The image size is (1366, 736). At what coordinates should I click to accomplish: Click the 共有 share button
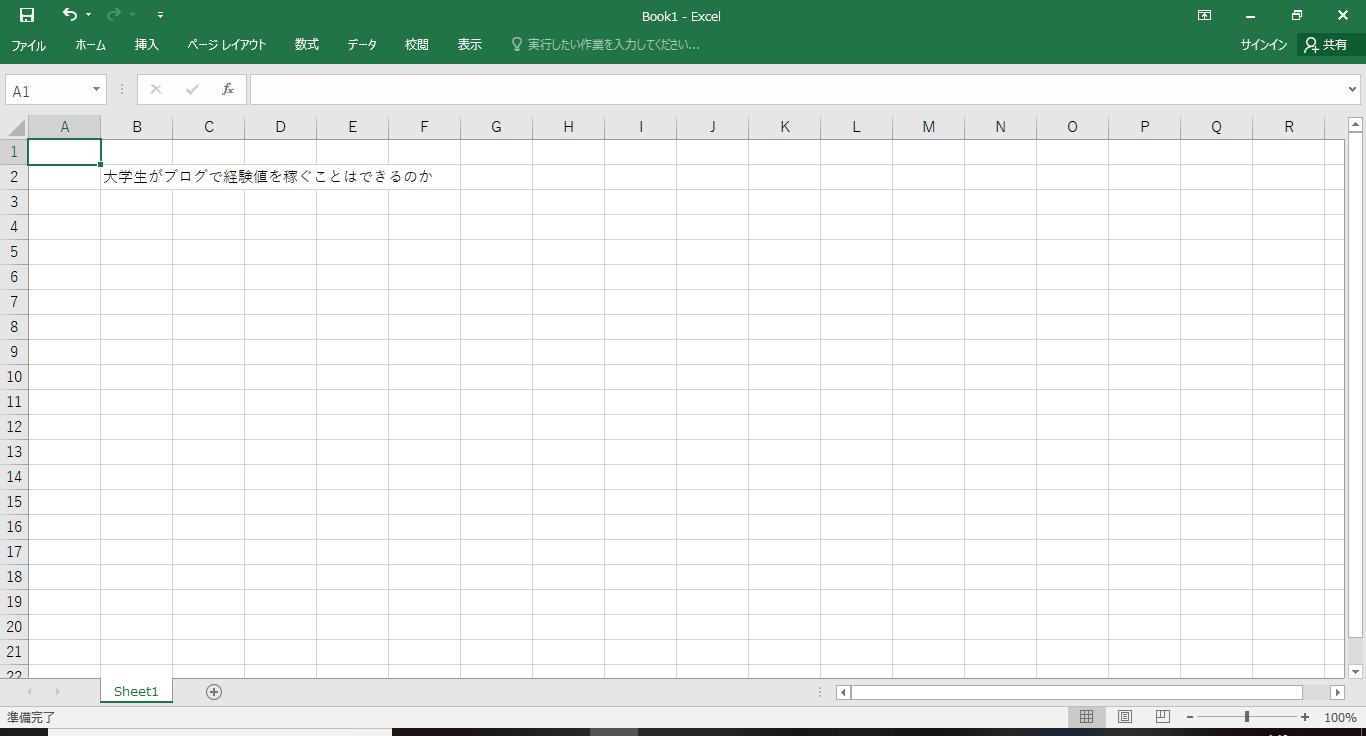tap(1327, 45)
